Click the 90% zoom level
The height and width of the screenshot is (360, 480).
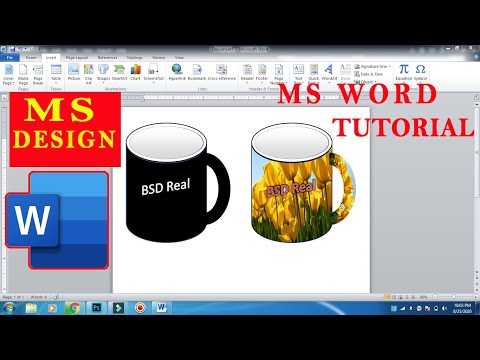tap(423, 297)
